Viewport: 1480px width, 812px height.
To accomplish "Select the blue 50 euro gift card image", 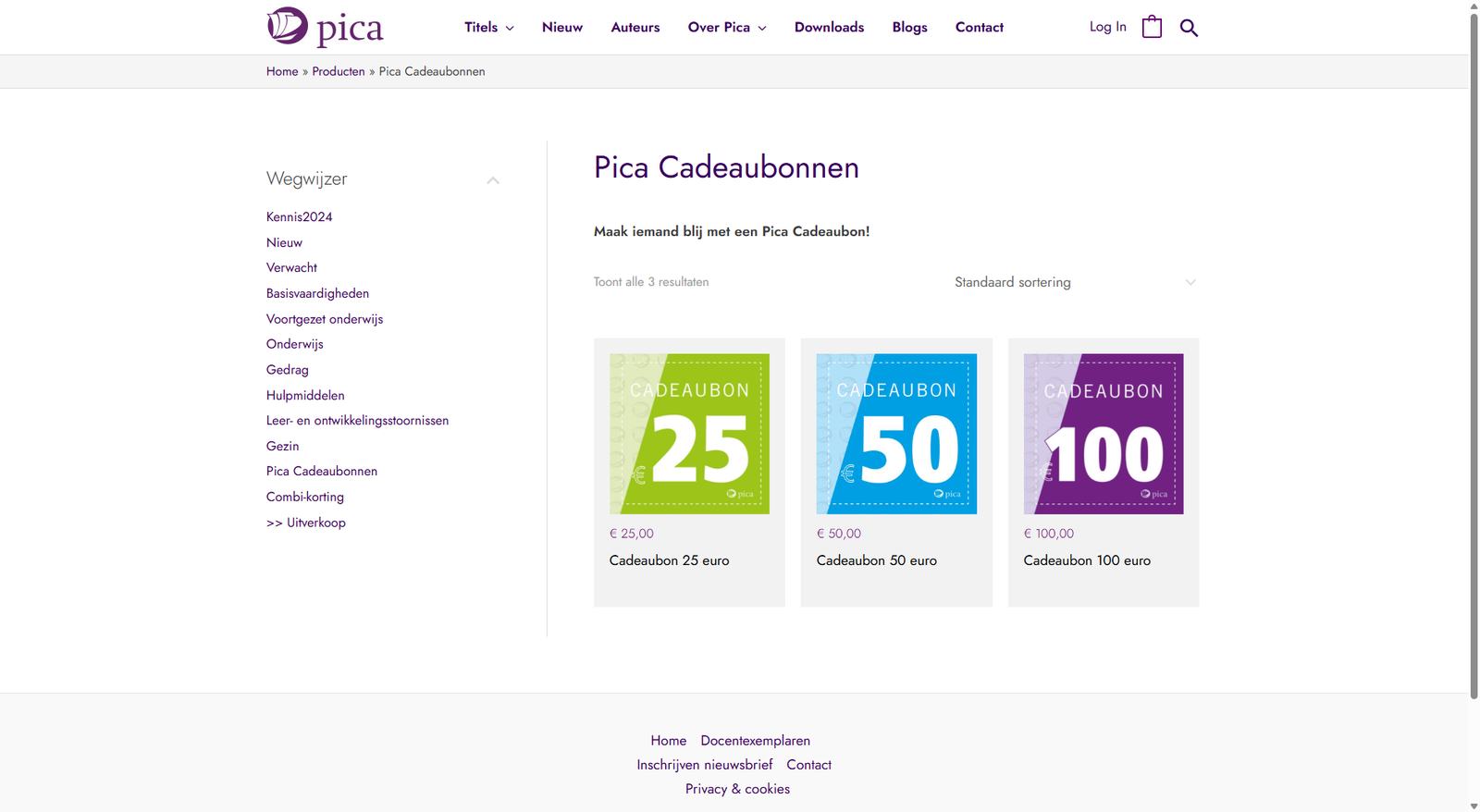I will [896, 434].
